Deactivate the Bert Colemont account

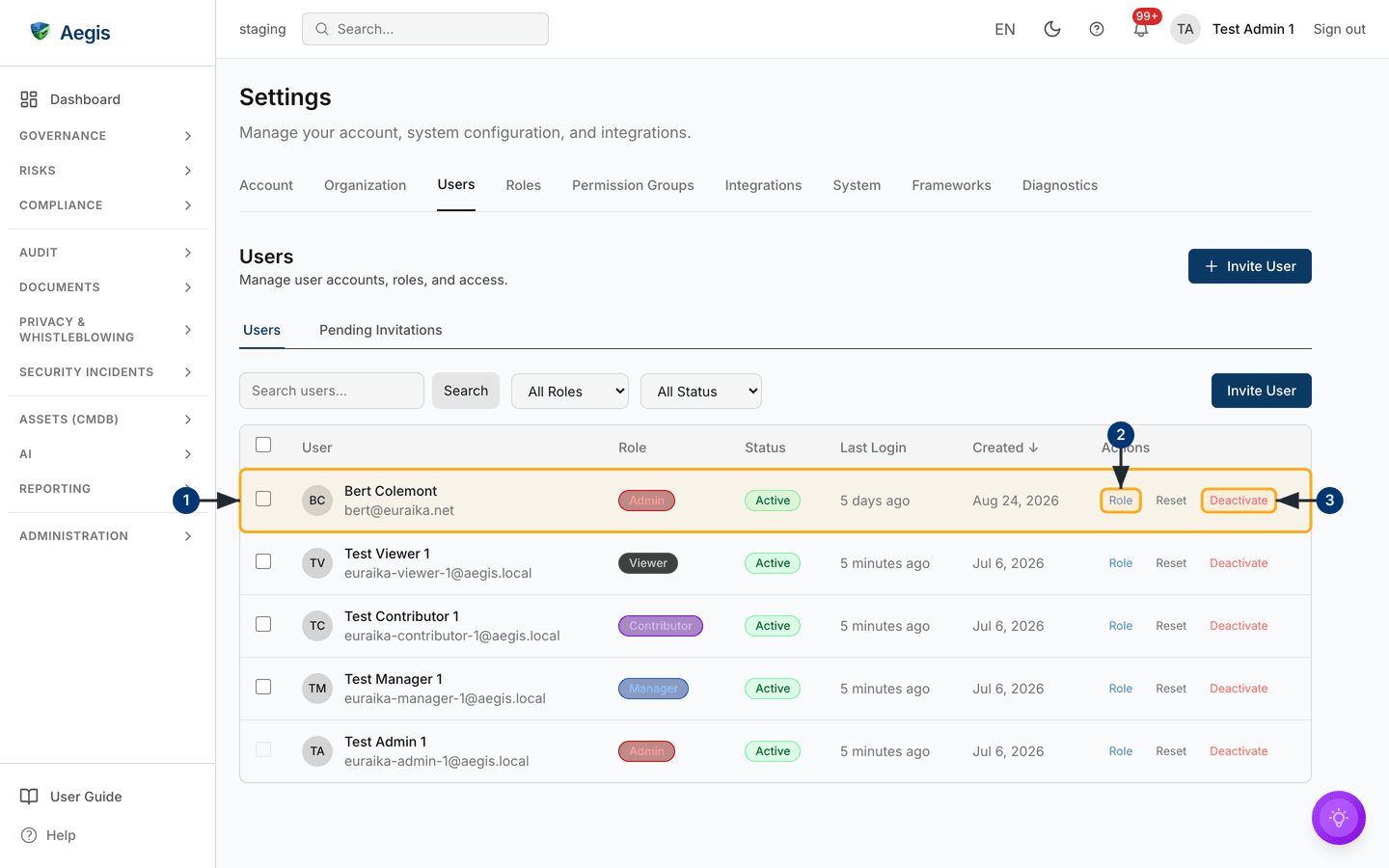tap(1239, 501)
